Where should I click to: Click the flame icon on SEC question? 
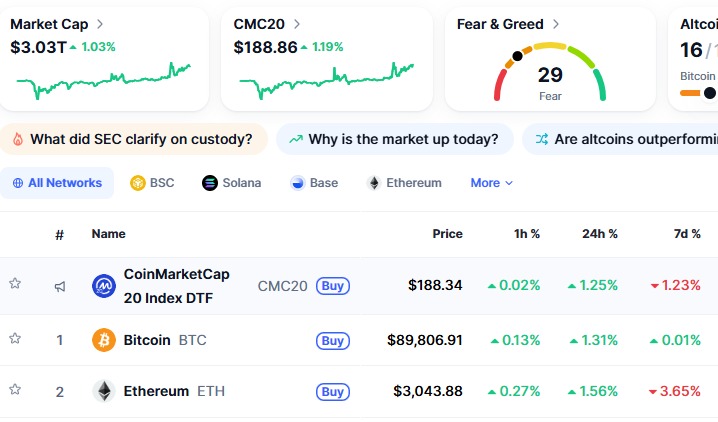(x=17, y=139)
